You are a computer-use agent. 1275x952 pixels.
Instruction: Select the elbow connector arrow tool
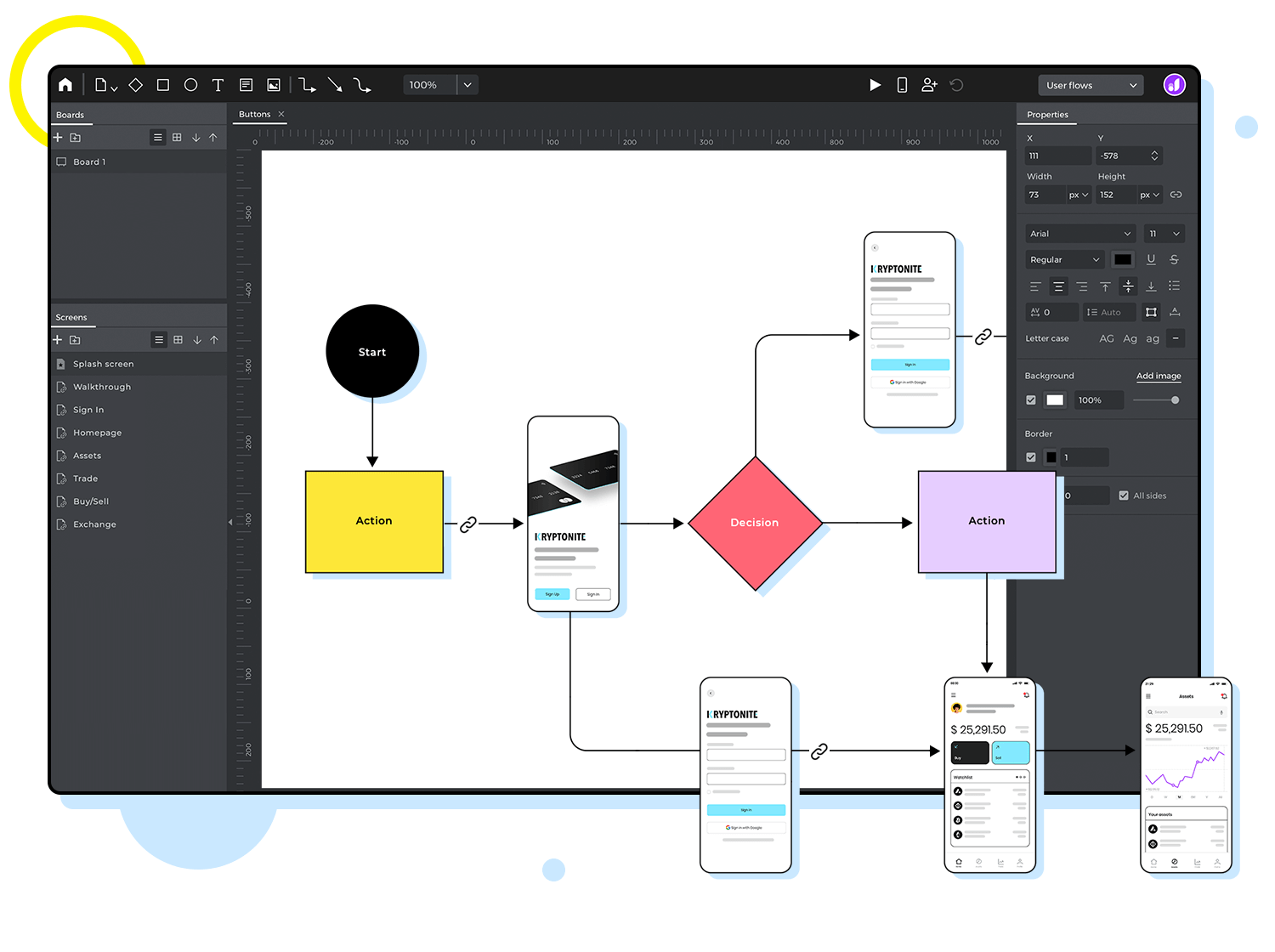(307, 85)
